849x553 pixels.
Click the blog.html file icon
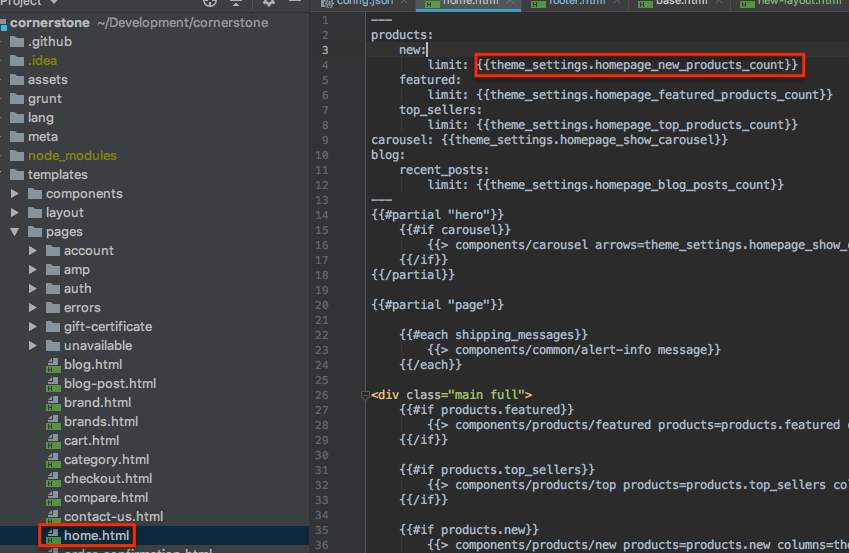(52, 365)
